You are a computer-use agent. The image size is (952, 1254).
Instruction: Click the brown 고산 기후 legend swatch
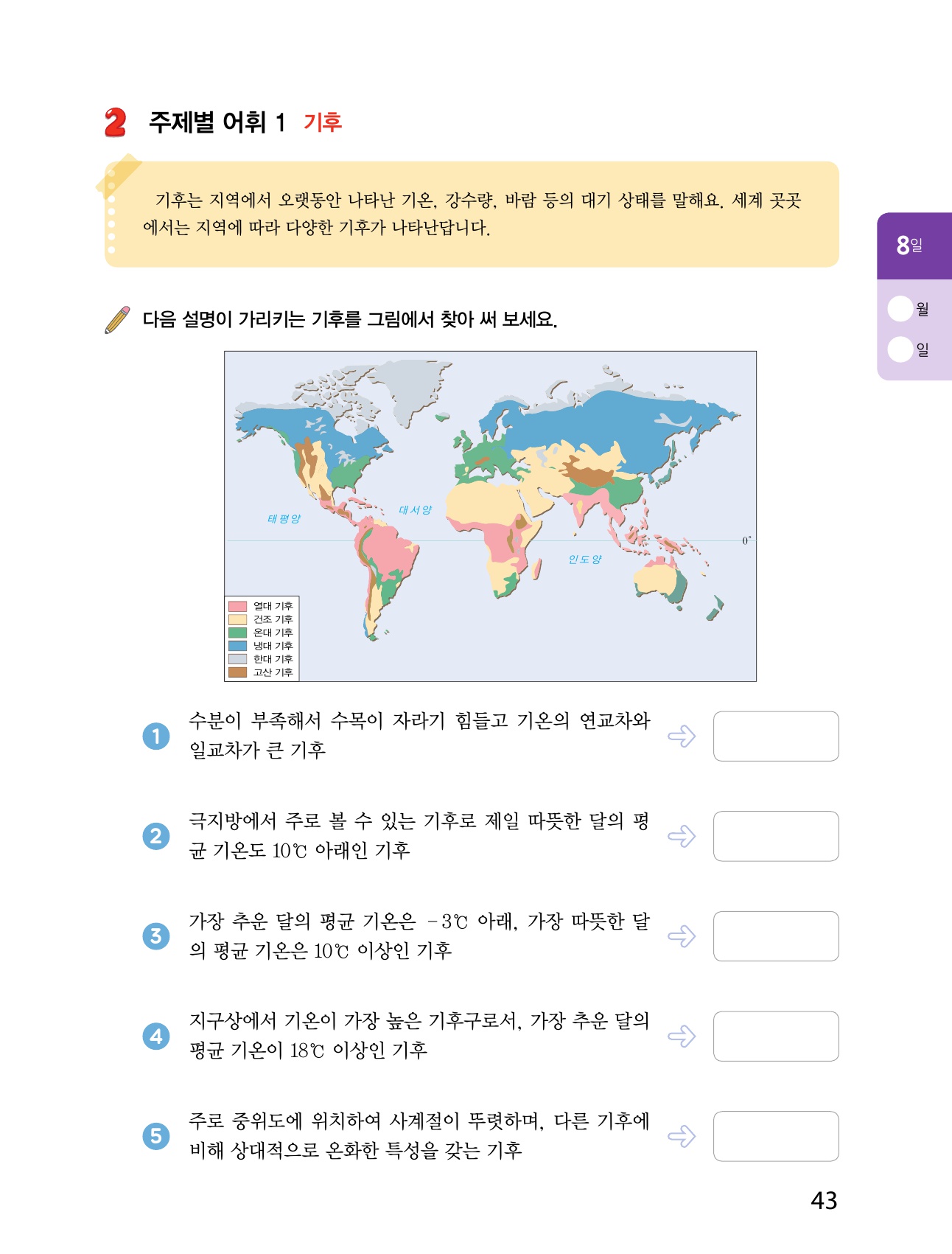click(x=237, y=672)
